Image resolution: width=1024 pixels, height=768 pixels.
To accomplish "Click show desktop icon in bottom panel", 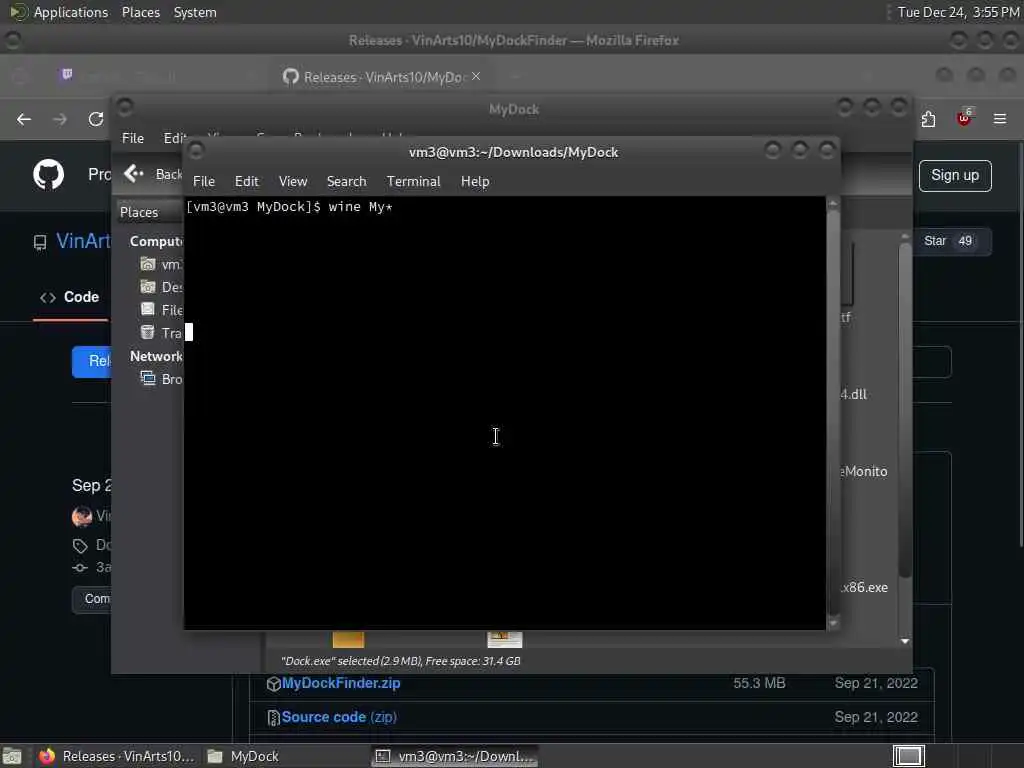I will coord(12,757).
